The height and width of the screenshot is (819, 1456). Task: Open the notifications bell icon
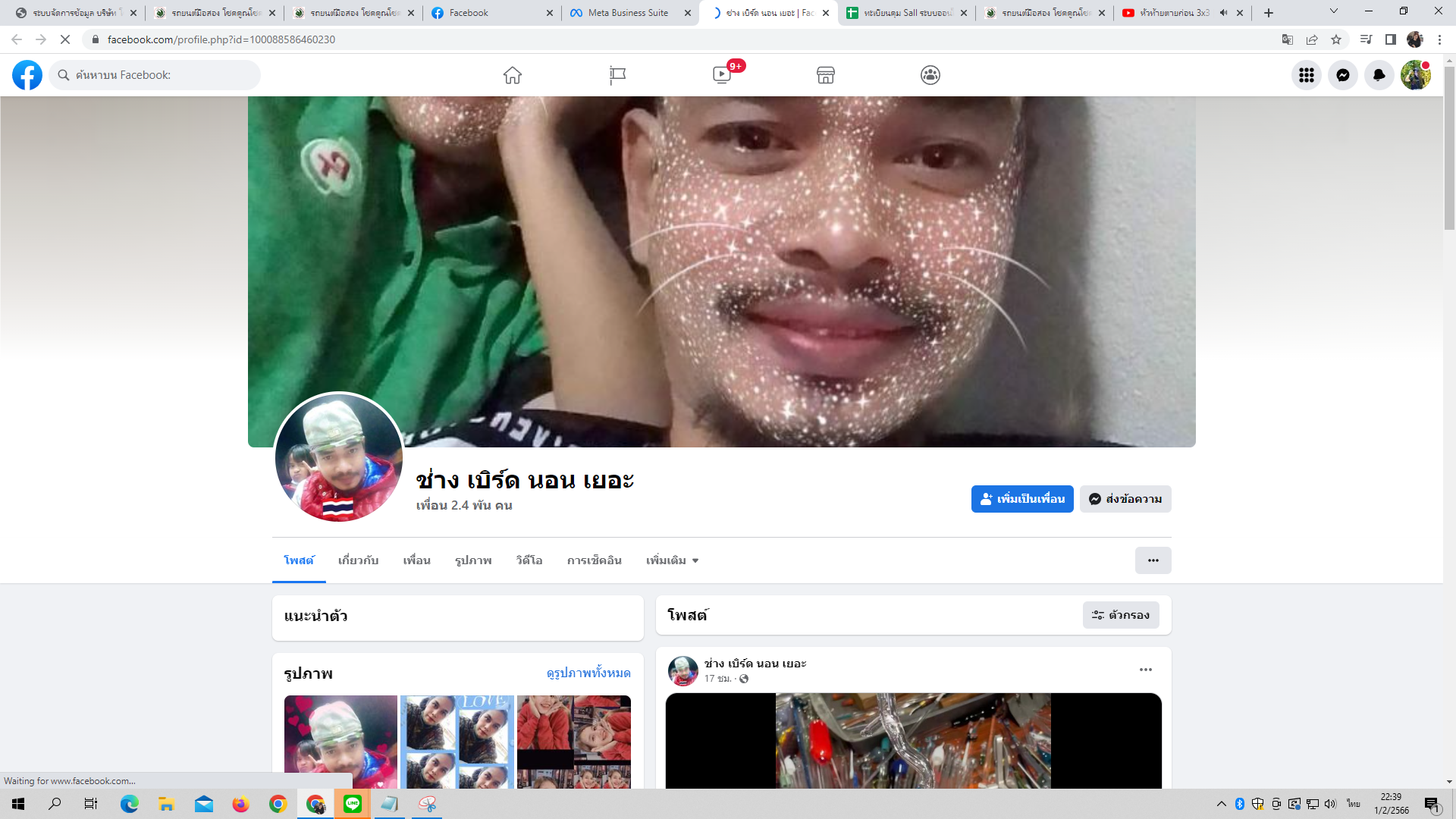1379,75
